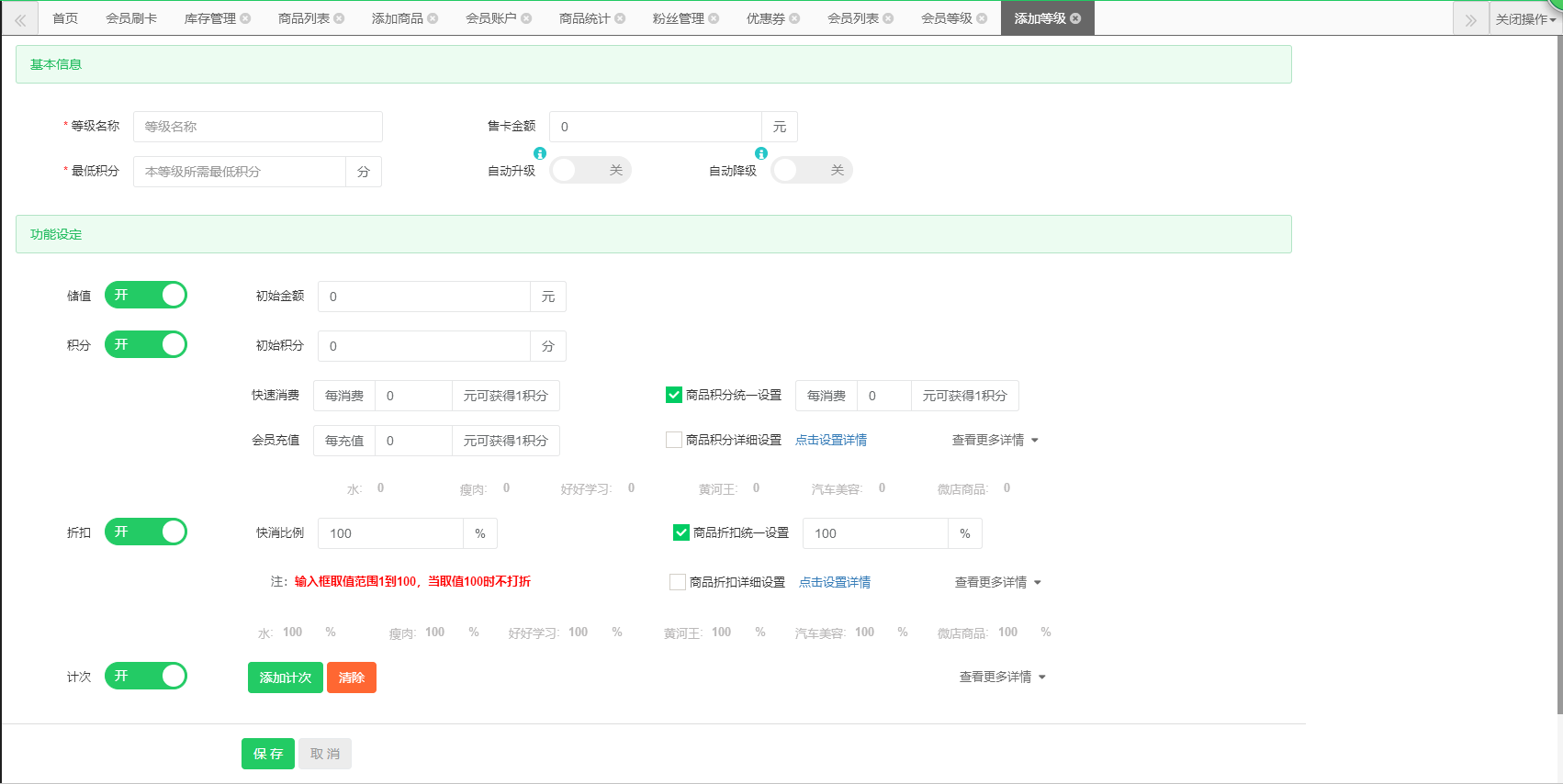Open the 粉丝管理 tab
The image size is (1563, 784).
(x=679, y=18)
